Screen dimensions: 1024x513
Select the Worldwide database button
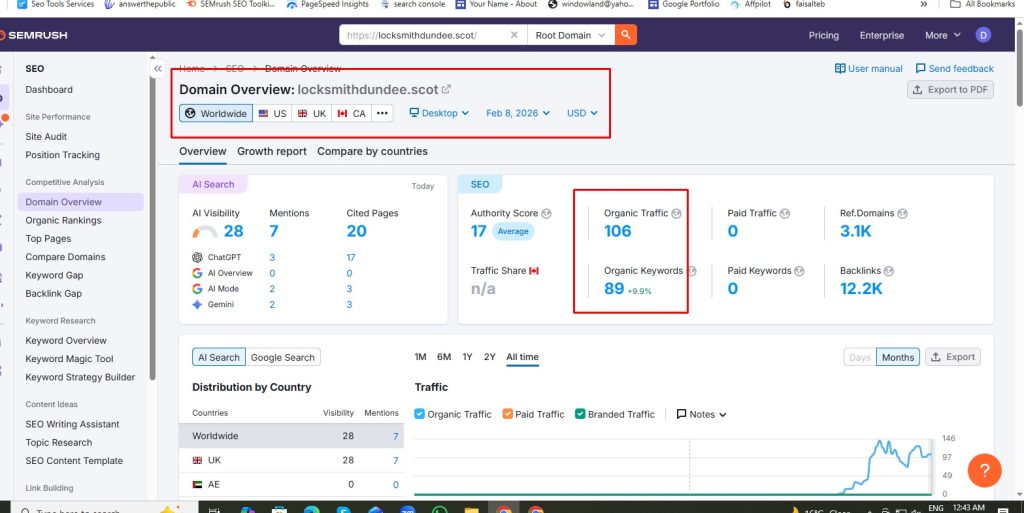click(216, 113)
